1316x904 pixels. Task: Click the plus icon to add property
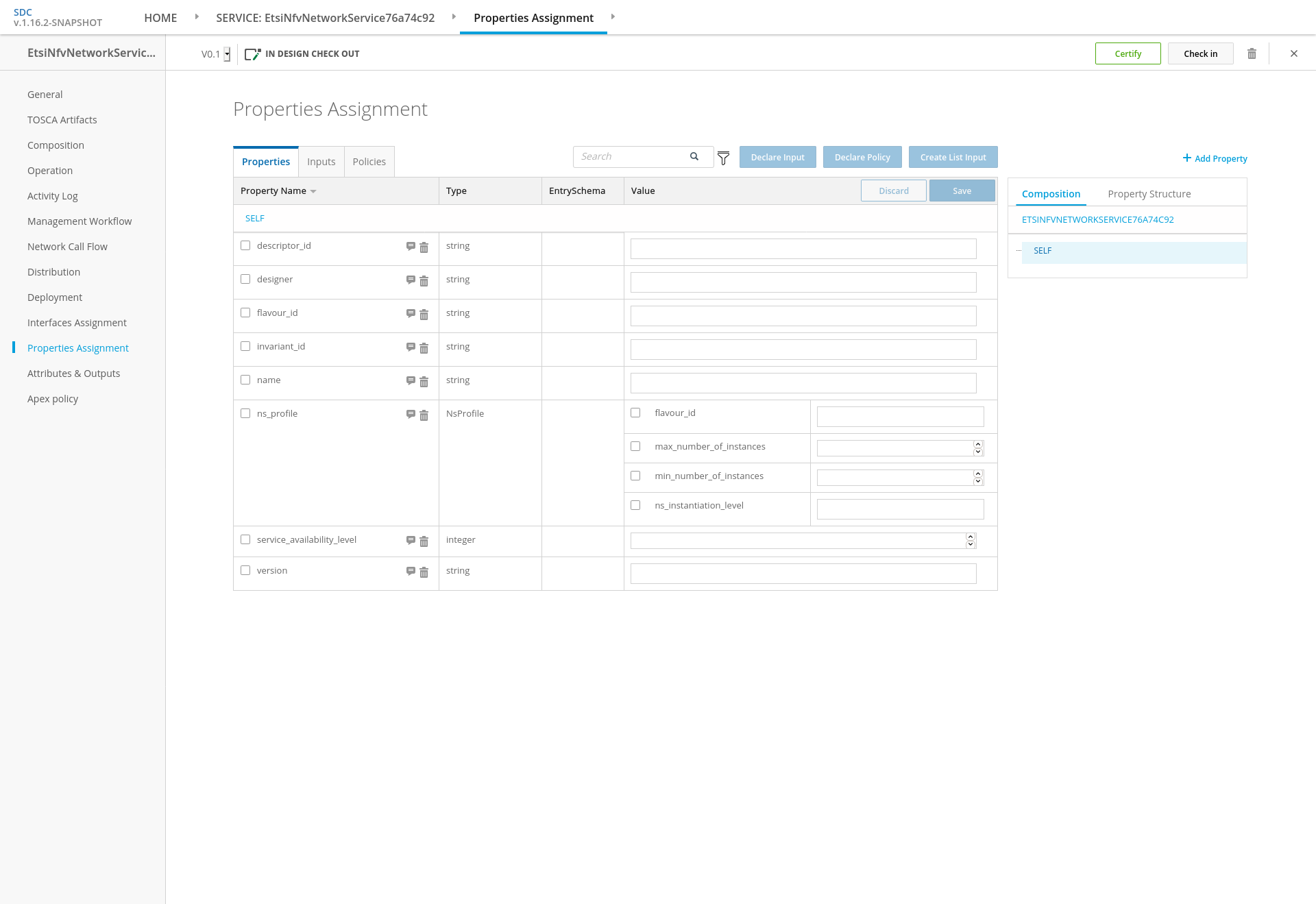(x=1186, y=158)
